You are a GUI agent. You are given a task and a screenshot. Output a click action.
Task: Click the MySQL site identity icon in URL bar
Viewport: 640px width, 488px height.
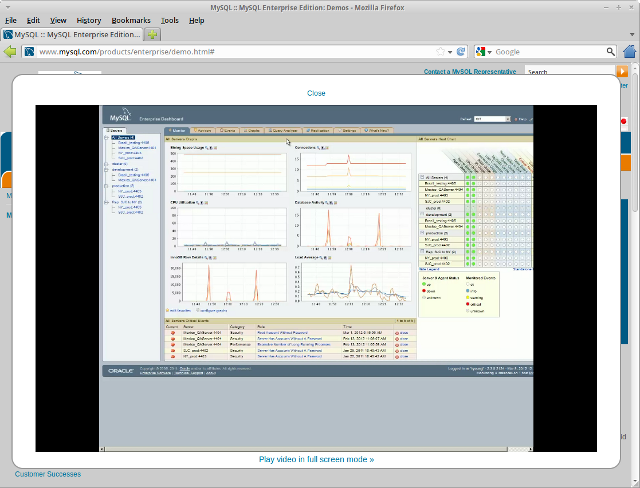[29, 52]
